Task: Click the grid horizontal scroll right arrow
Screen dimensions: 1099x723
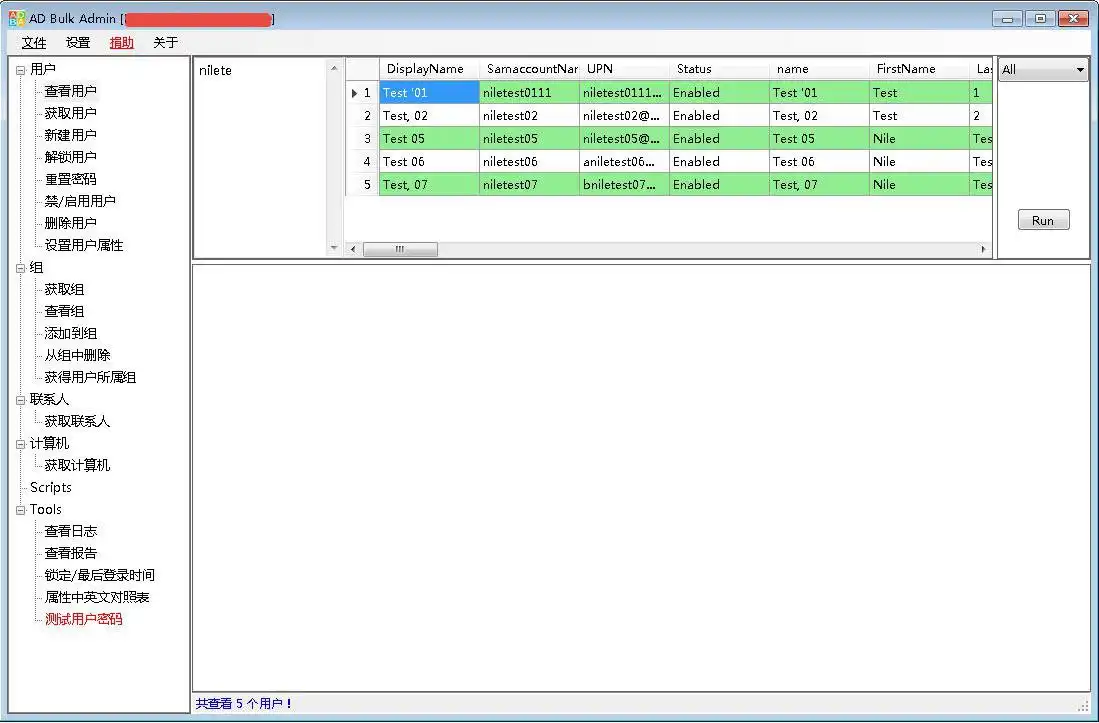Action: tap(983, 249)
